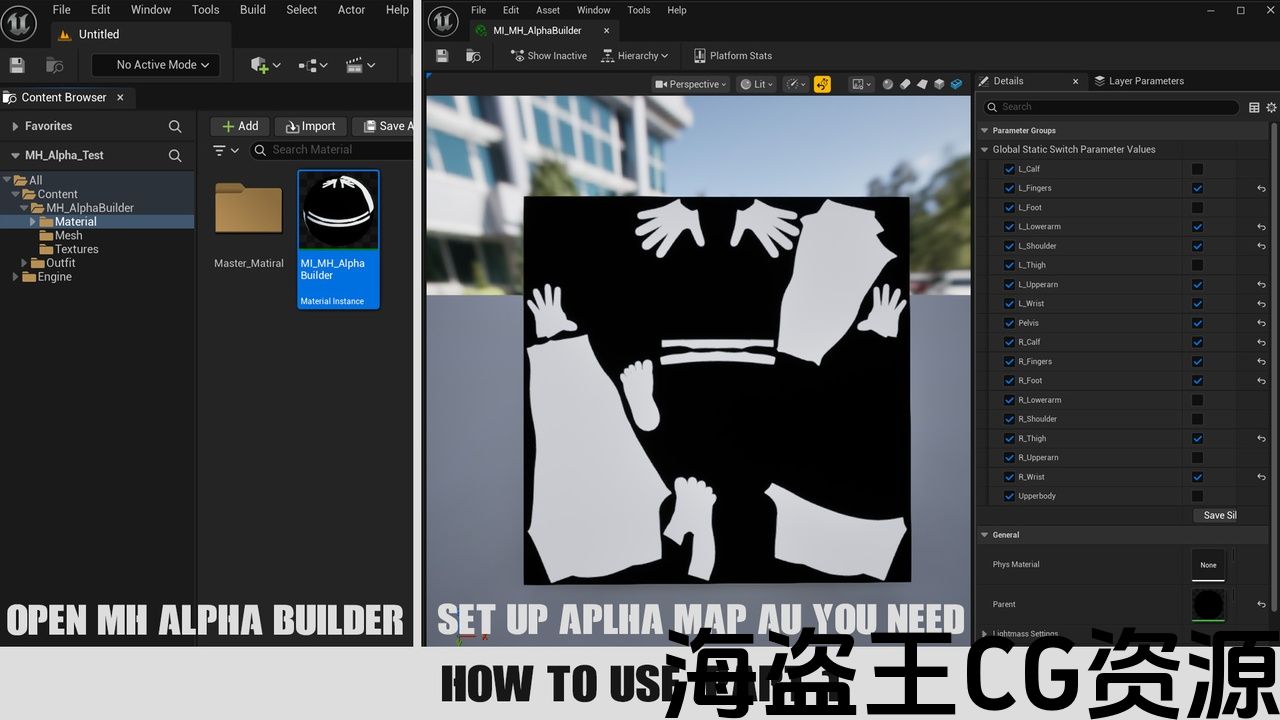Click the Import button

click(x=311, y=126)
